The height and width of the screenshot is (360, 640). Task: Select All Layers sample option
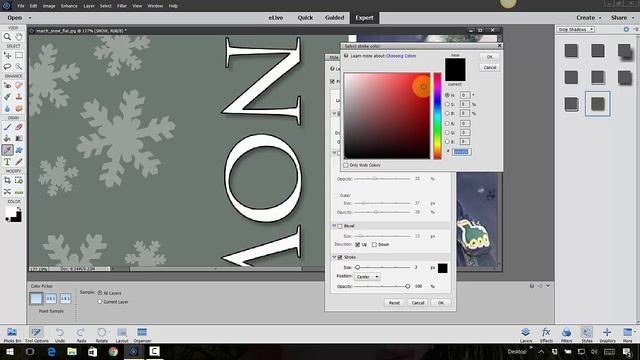point(100,293)
